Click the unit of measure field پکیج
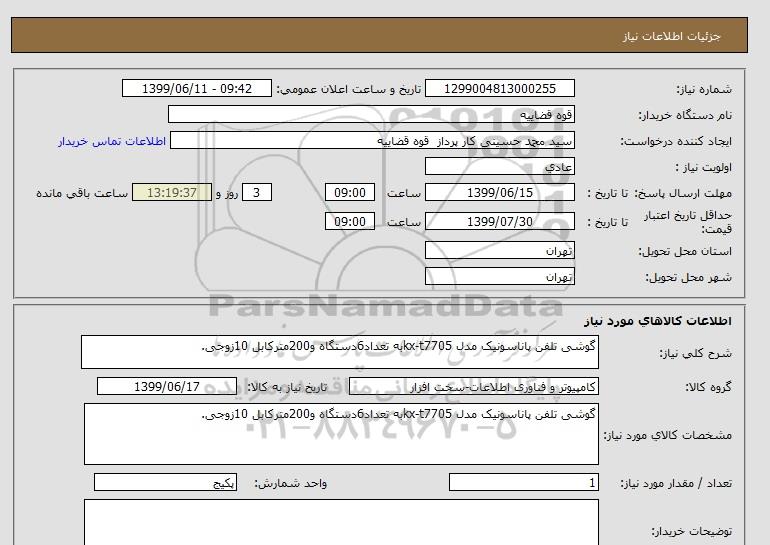This screenshot has width=770, height=545. point(165,483)
